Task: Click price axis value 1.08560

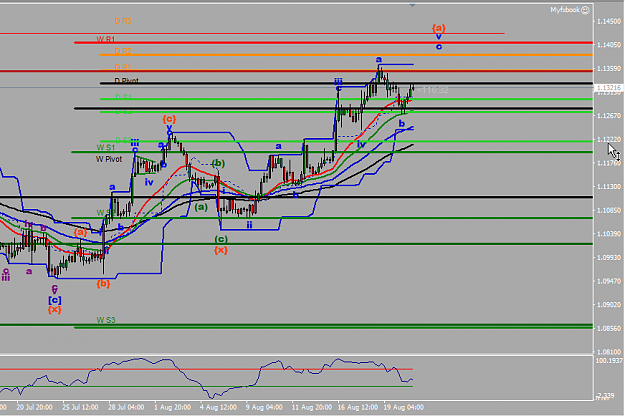Action: 609,328
